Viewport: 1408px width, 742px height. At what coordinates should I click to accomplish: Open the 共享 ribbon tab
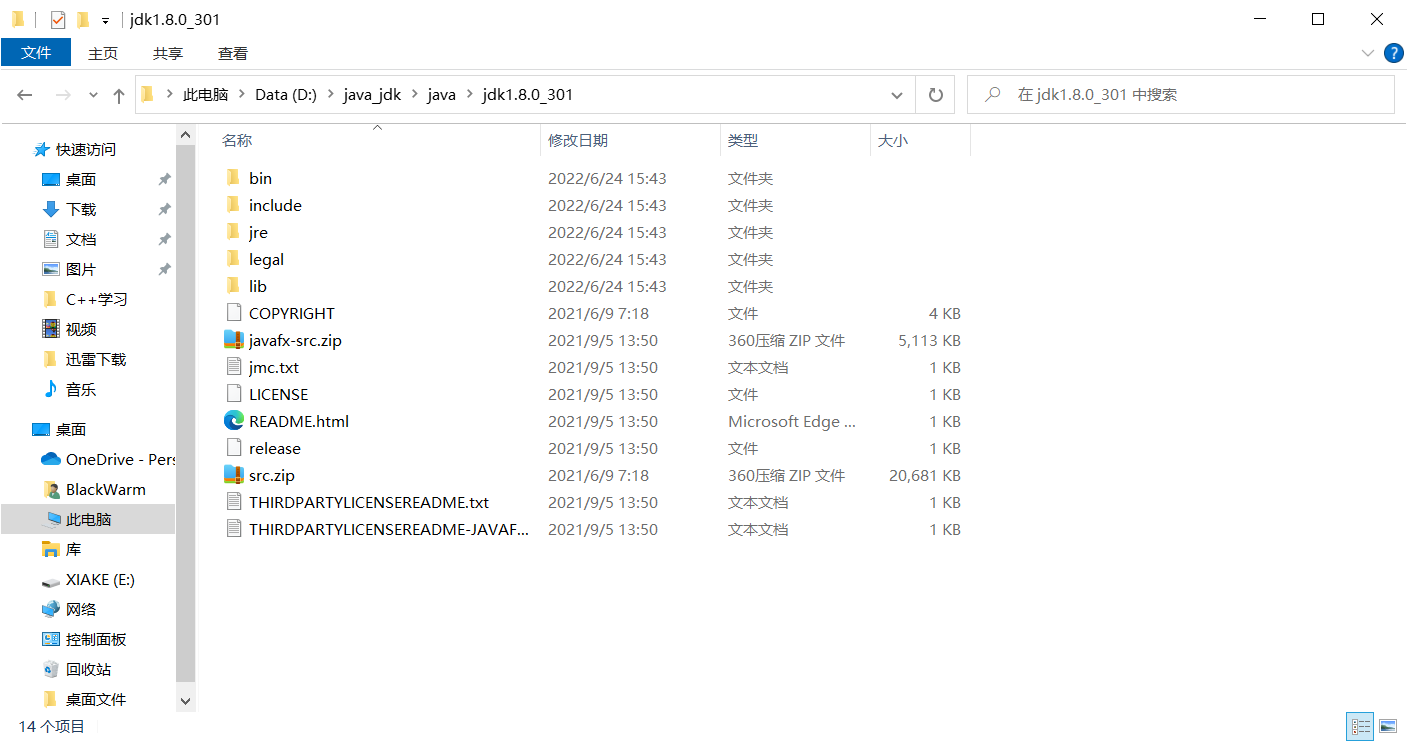[x=168, y=53]
